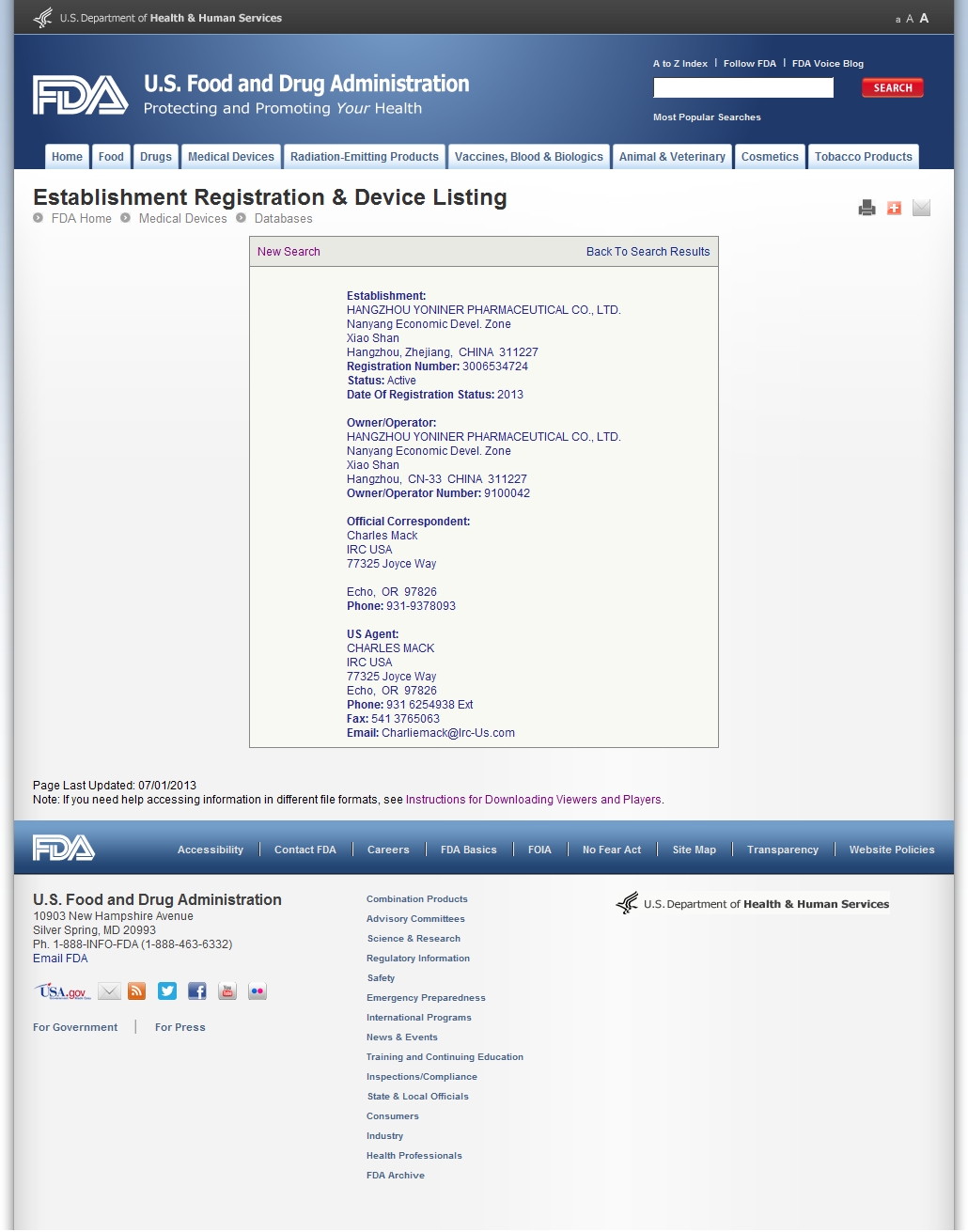Click the print page icon
Viewport: 968px width, 1232px height.
(x=867, y=208)
